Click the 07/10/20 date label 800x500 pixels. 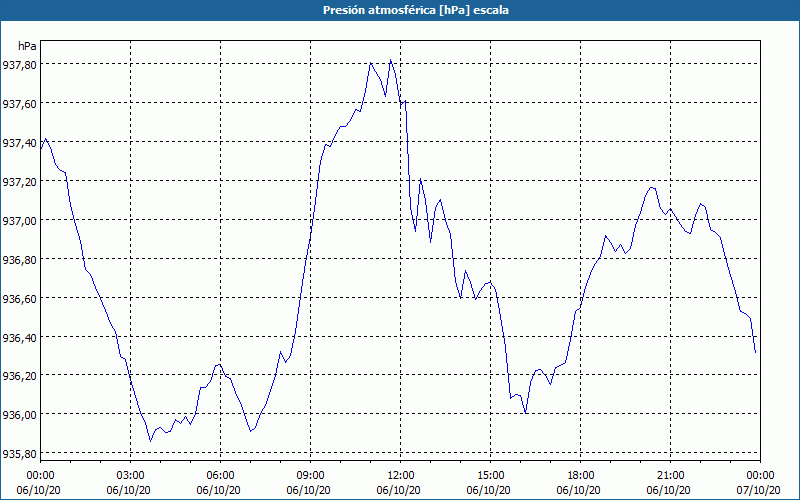coord(759,490)
